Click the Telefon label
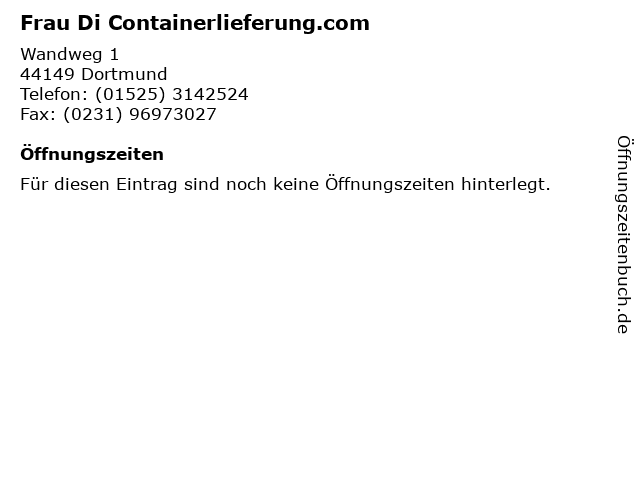 click(54, 94)
